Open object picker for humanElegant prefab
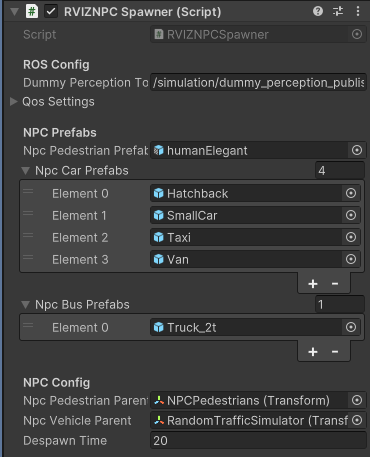The height and width of the screenshot is (457, 370). [x=357, y=150]
